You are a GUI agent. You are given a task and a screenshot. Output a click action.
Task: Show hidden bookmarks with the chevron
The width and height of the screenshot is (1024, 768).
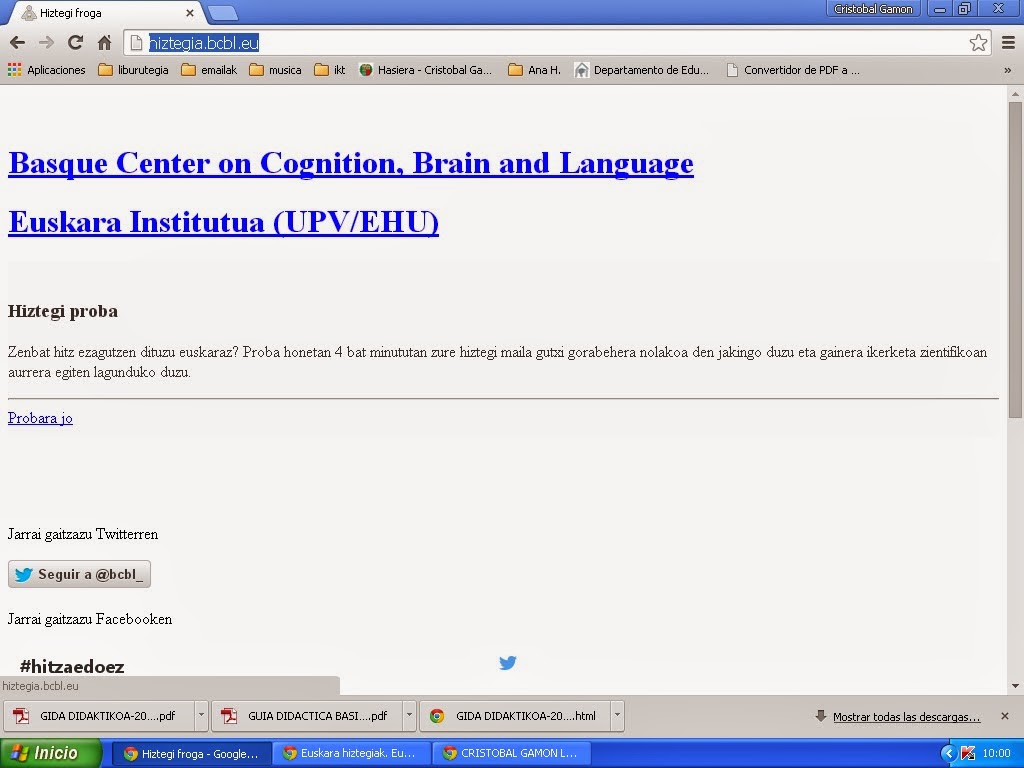tap(1008, 70)
